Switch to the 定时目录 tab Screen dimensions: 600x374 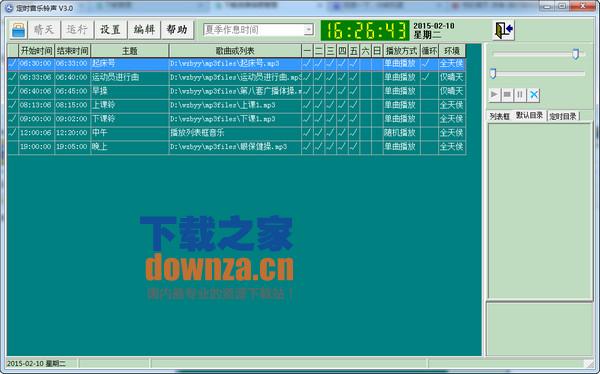(x=563, y=116)
